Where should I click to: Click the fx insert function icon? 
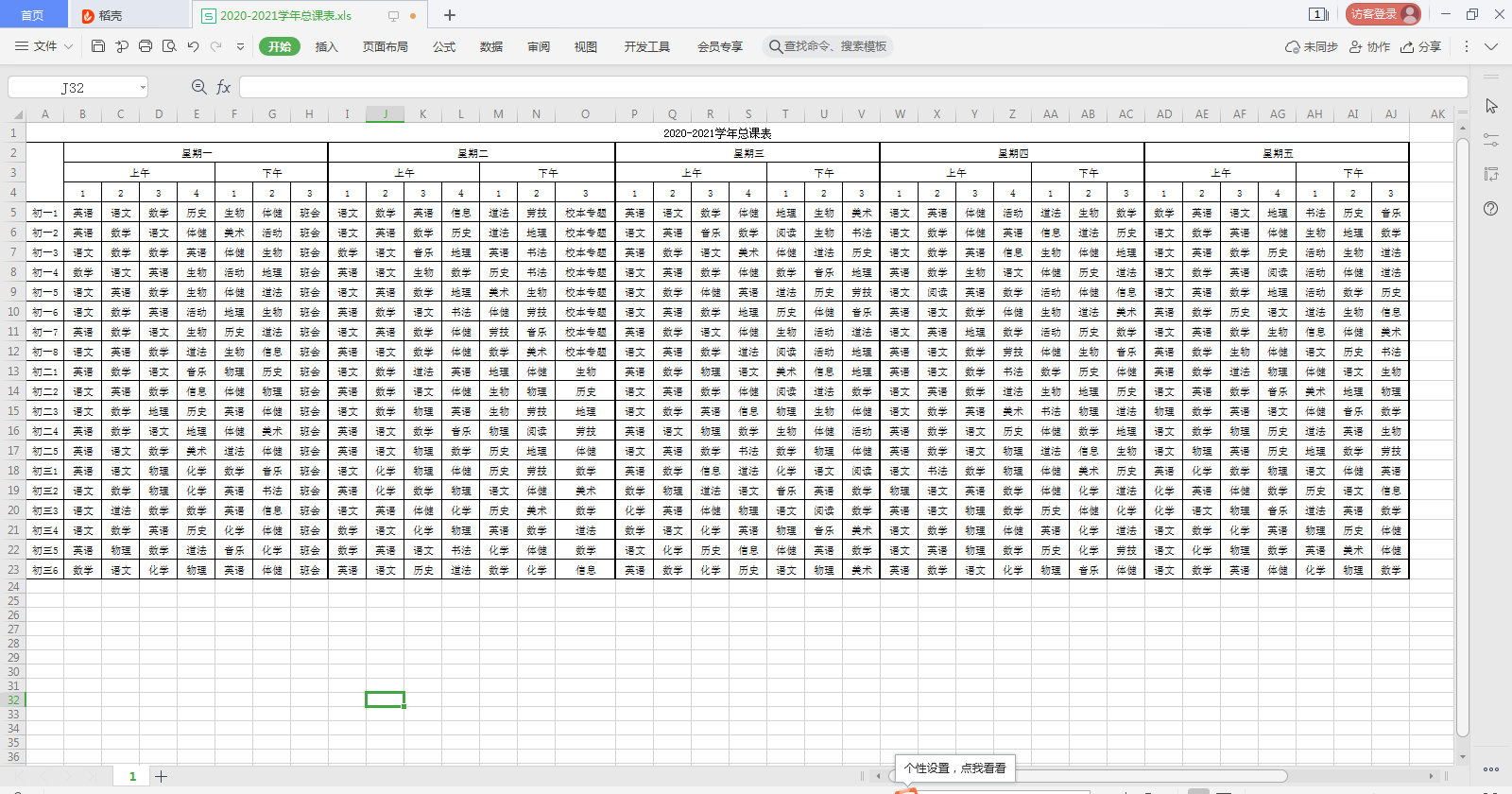(x=224, y=87)
